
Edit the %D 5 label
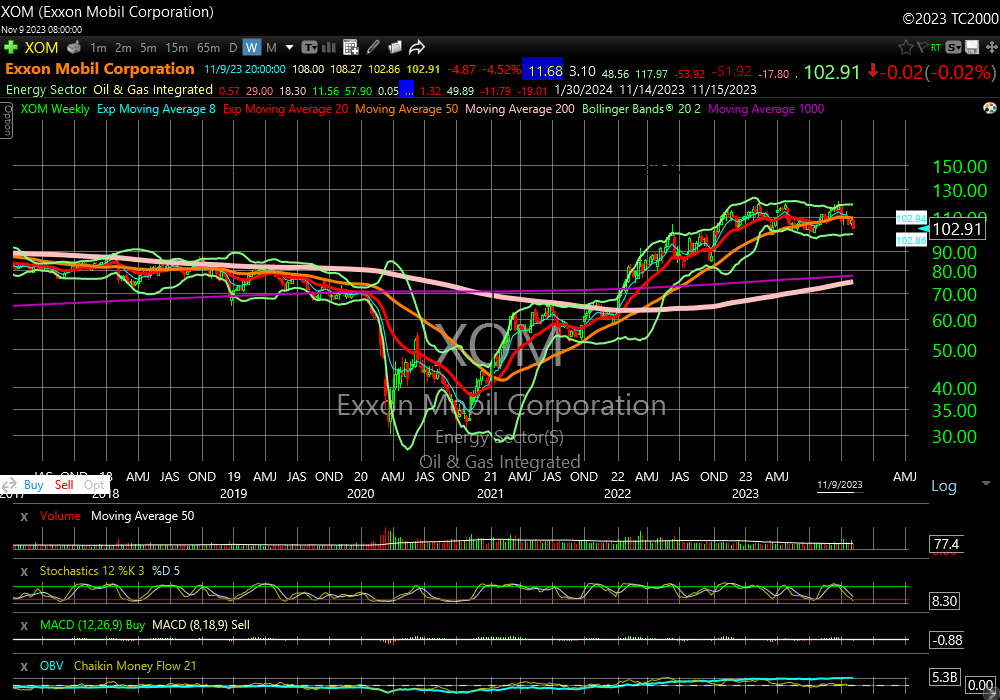pos(166,571)
